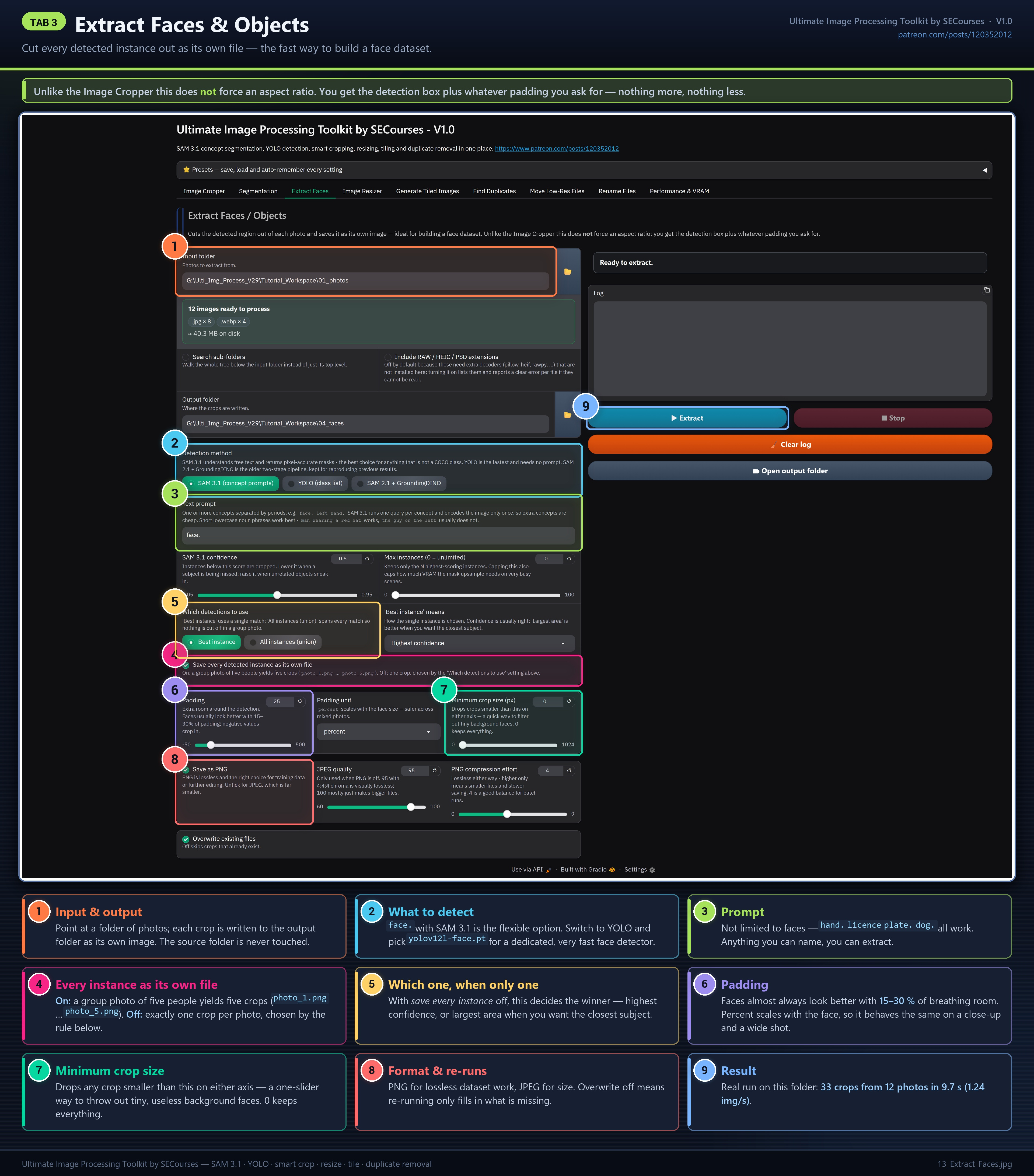The image size is (1034, 1176).
Task: Expand the Presets accordion arrow
Action: click(984, 170)
